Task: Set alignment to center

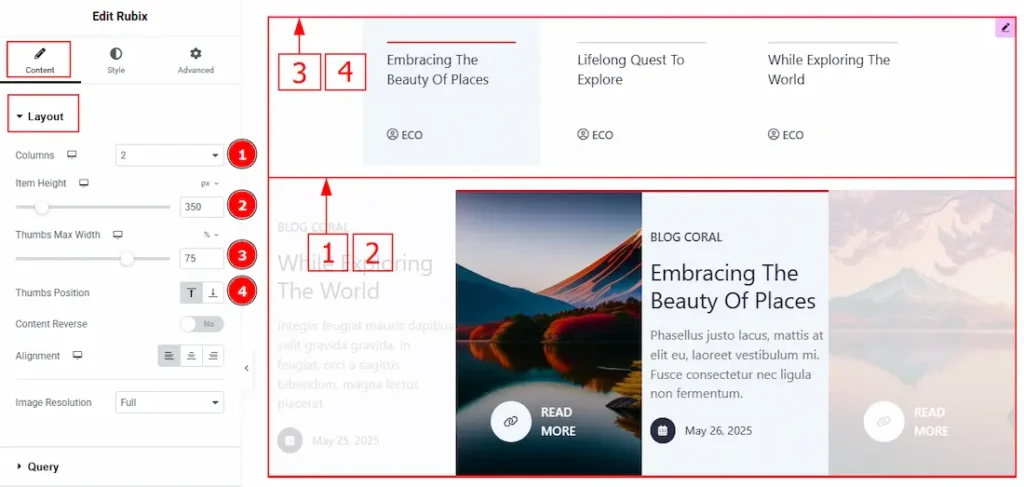Action: (x=191, y=356)
